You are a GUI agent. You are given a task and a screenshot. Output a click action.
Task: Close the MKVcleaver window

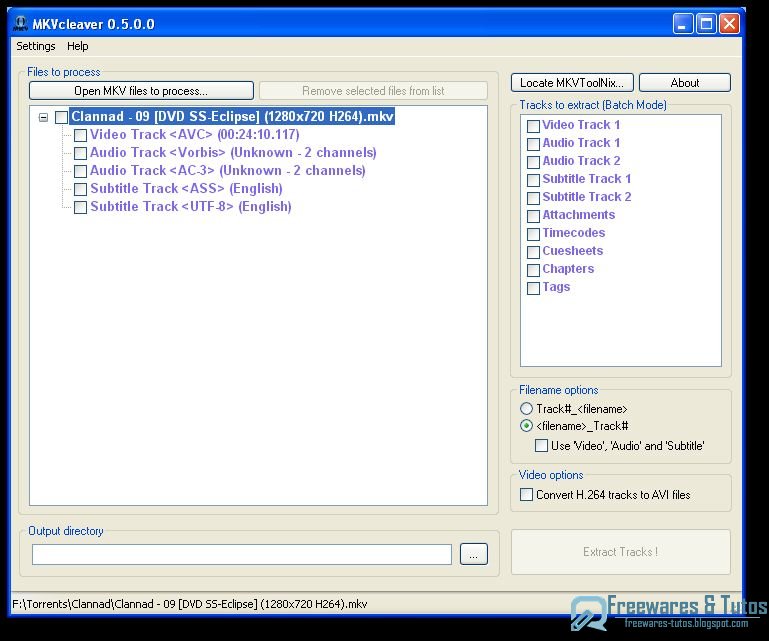(x=729, y=24)
